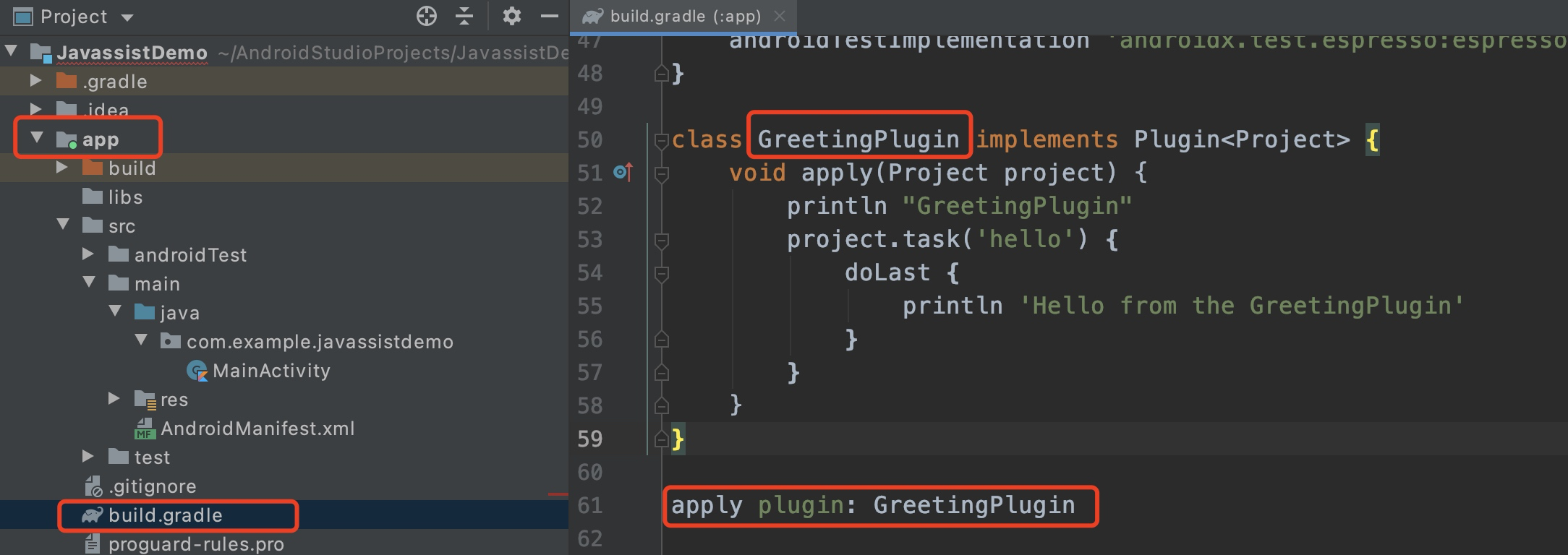Click the proguard-rules.pro file icon
Image resolution: width=1568 pixels, height=555 pixels.
point(93,544)
